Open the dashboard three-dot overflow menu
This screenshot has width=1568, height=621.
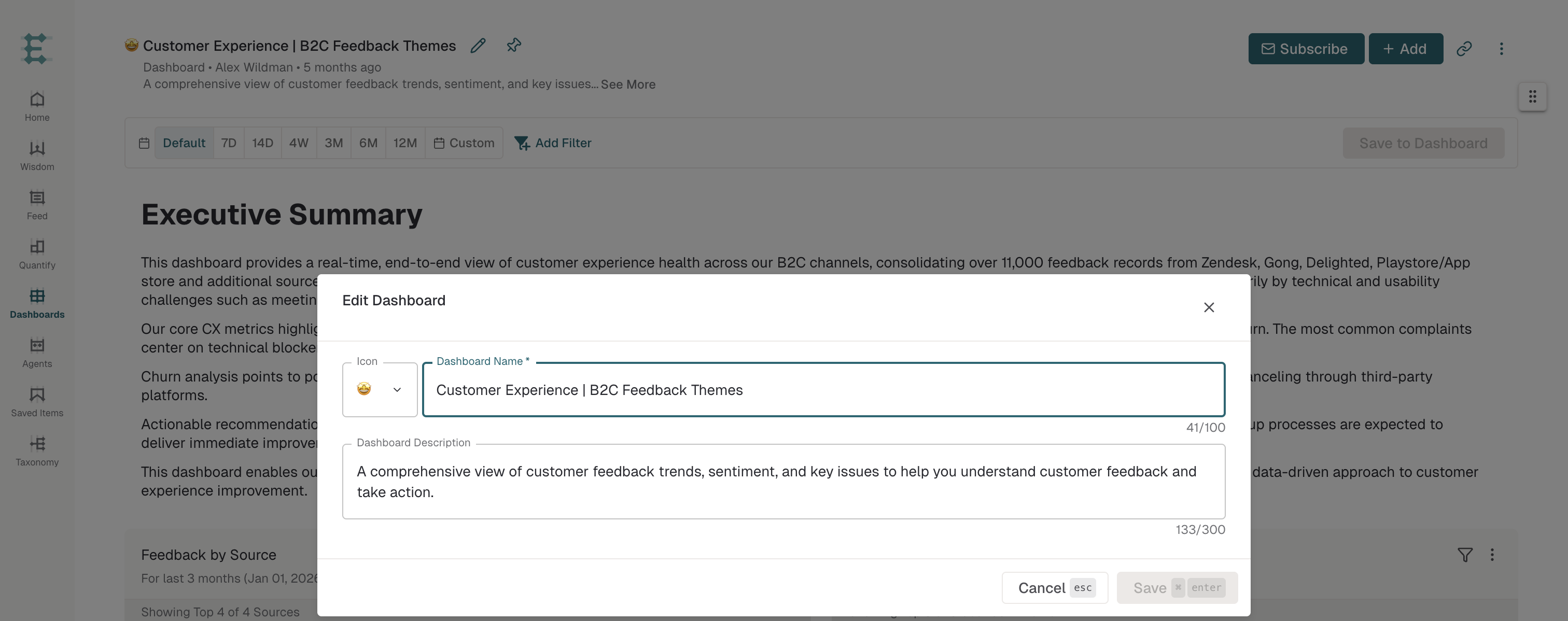(x=1501, y=49)
